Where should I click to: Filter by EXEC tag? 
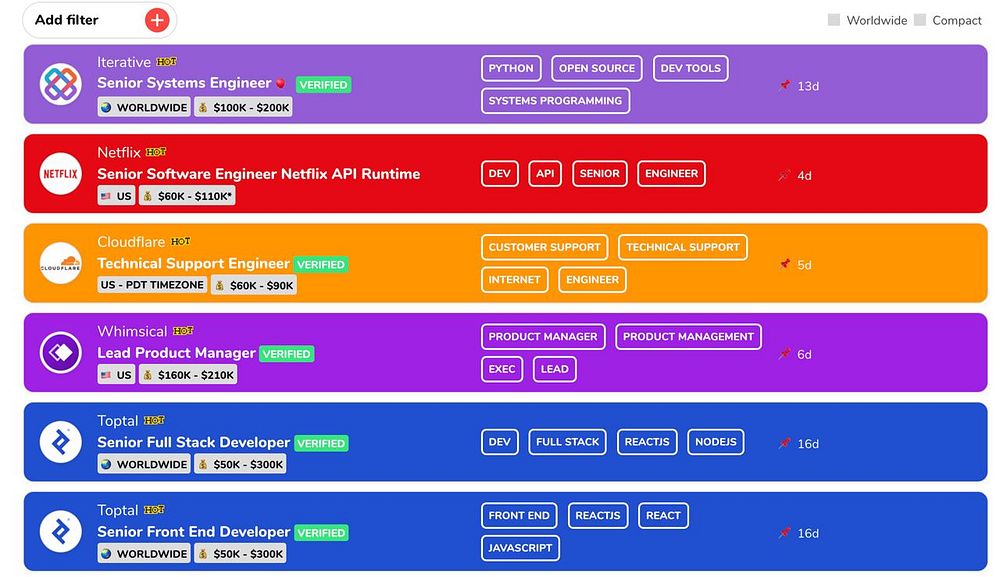(502, 369)
